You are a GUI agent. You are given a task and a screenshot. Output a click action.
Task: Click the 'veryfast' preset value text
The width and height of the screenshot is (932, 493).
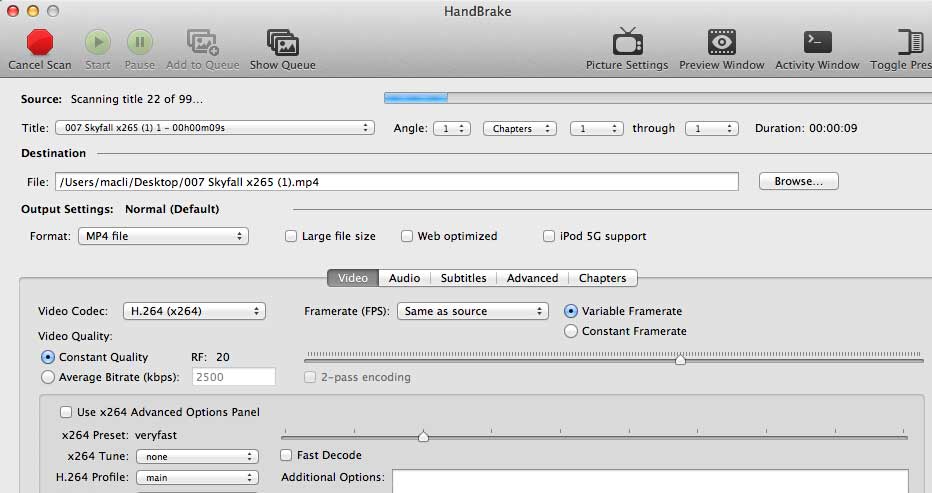click(156, 435)
